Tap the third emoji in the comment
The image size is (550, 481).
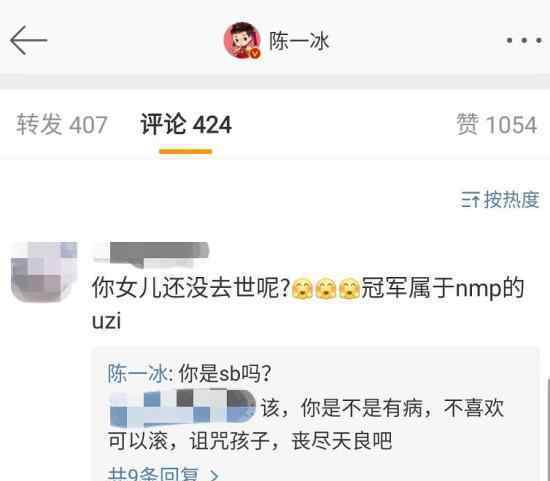(x=349, y=288)
